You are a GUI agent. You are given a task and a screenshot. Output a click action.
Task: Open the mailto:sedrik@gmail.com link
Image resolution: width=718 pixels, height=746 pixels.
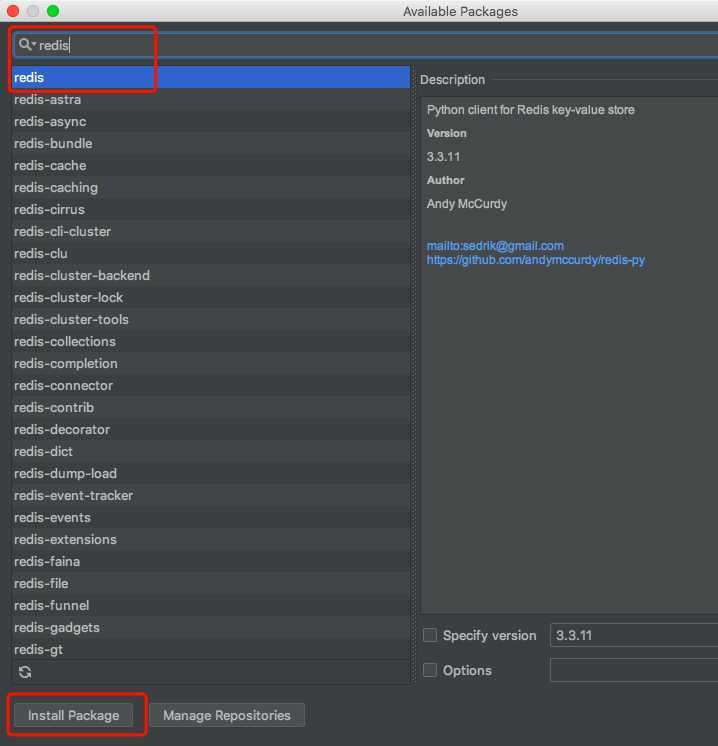[495, 246]
